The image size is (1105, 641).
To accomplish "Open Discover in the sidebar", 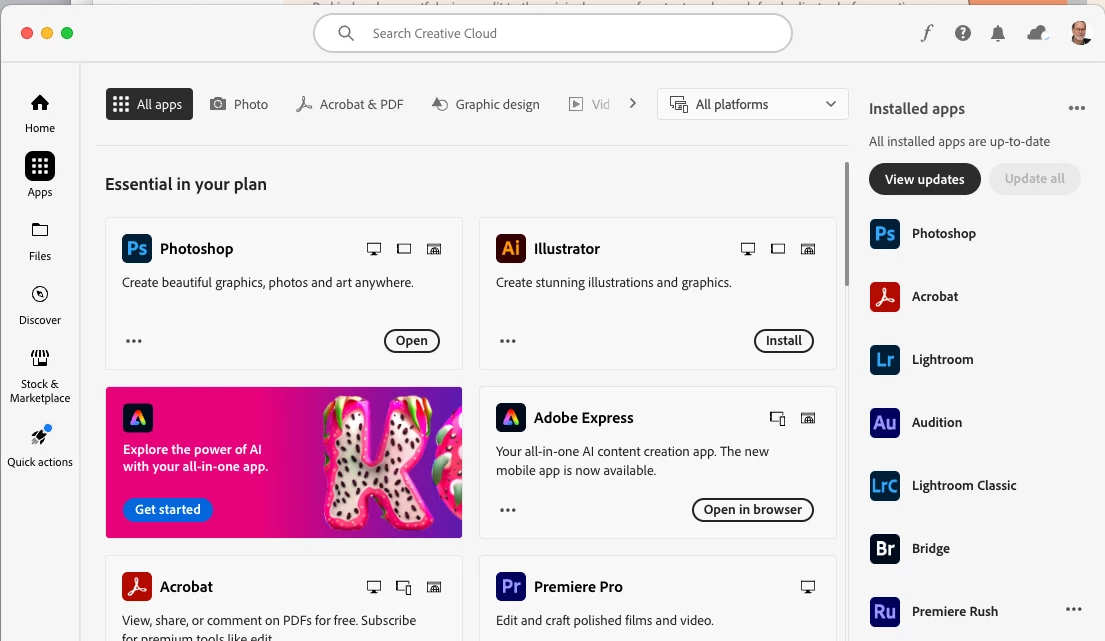I will pyautogui.click(x=39, y=305).
